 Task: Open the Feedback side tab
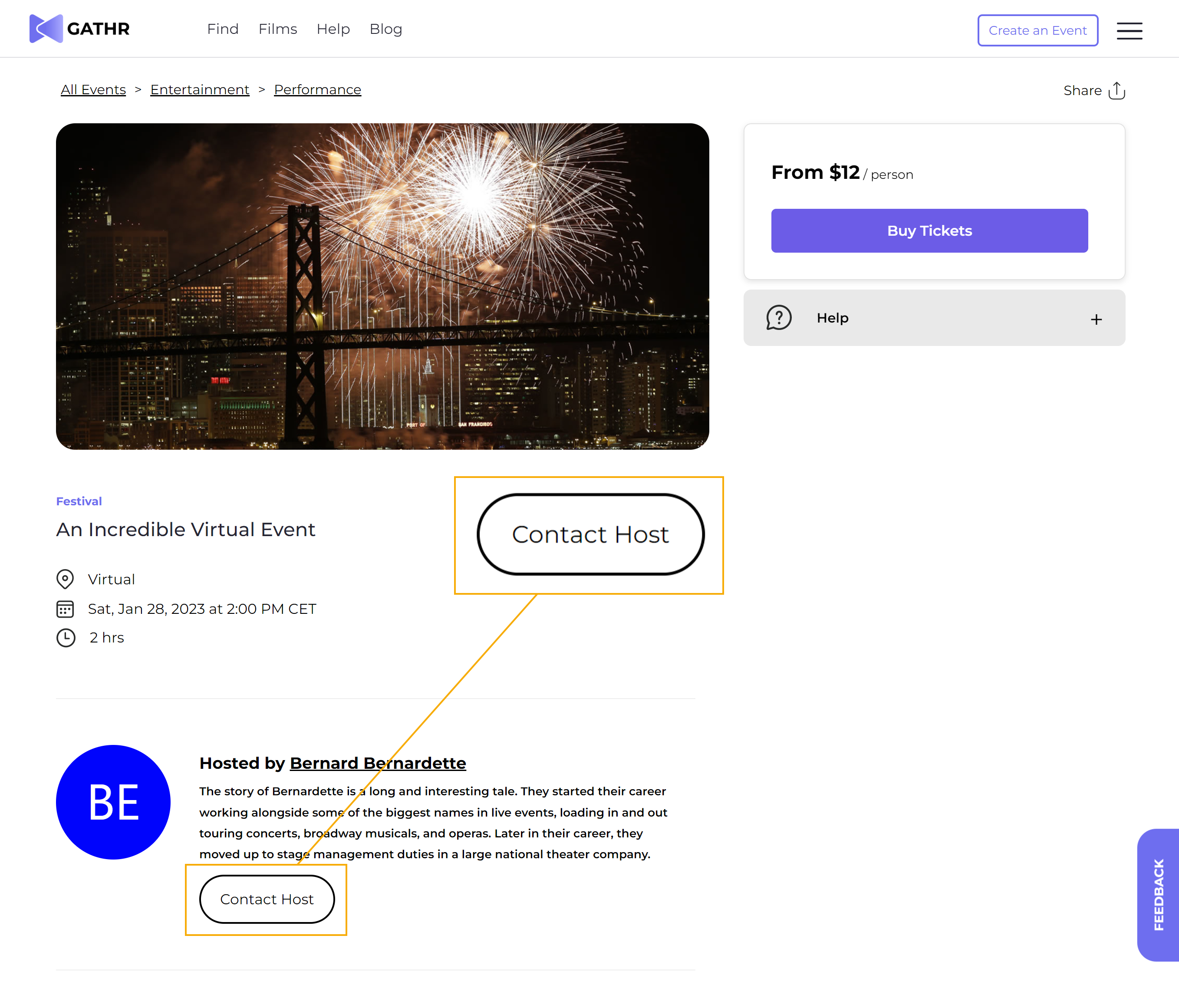[1158, 895]
